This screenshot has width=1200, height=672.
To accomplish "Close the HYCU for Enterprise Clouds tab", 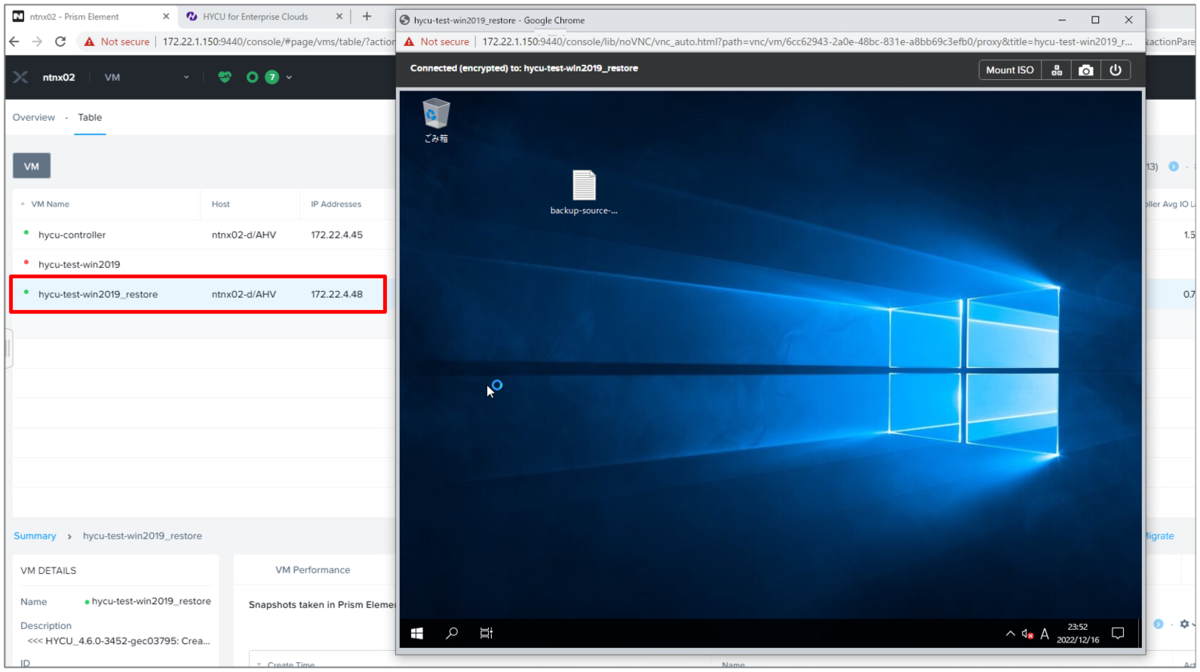I will [339, 17].
